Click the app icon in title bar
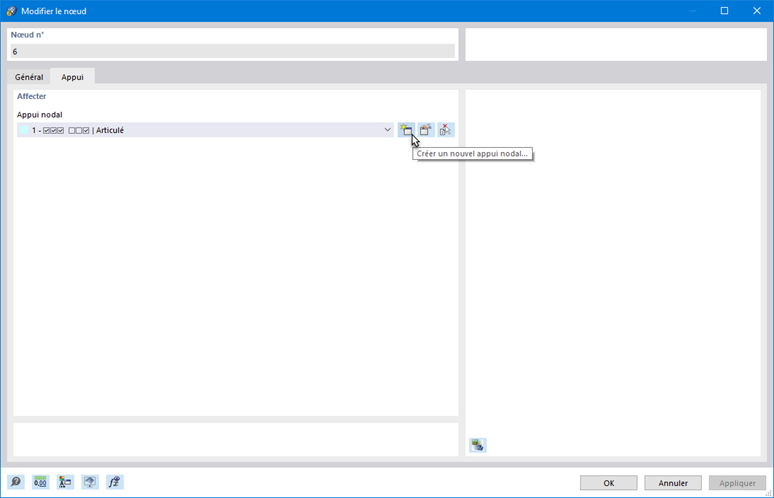The height and width of the screenshot is (498, 774). pos(11,11)
